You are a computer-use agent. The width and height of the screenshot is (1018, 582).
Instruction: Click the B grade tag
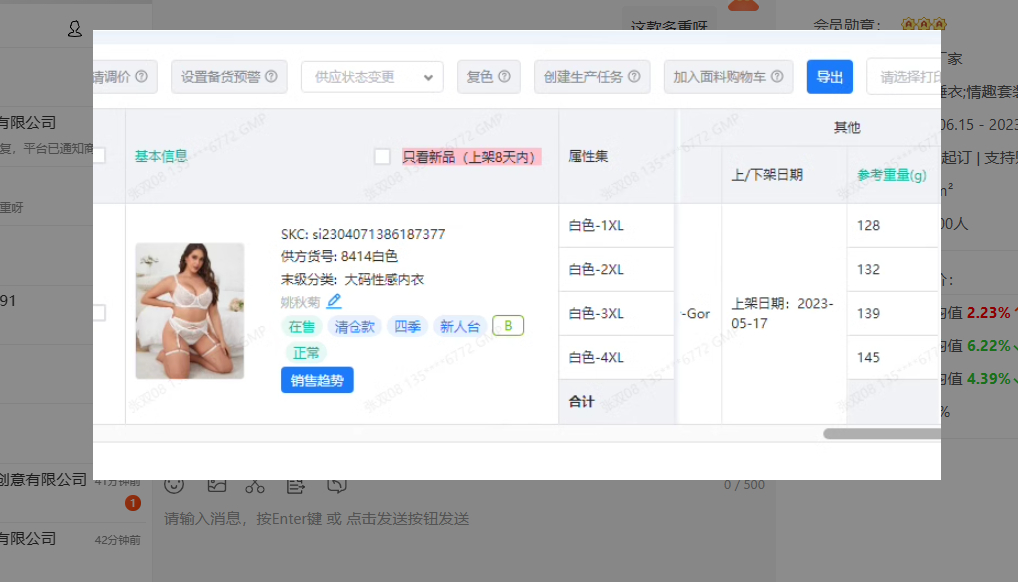(x=508, y=325)
